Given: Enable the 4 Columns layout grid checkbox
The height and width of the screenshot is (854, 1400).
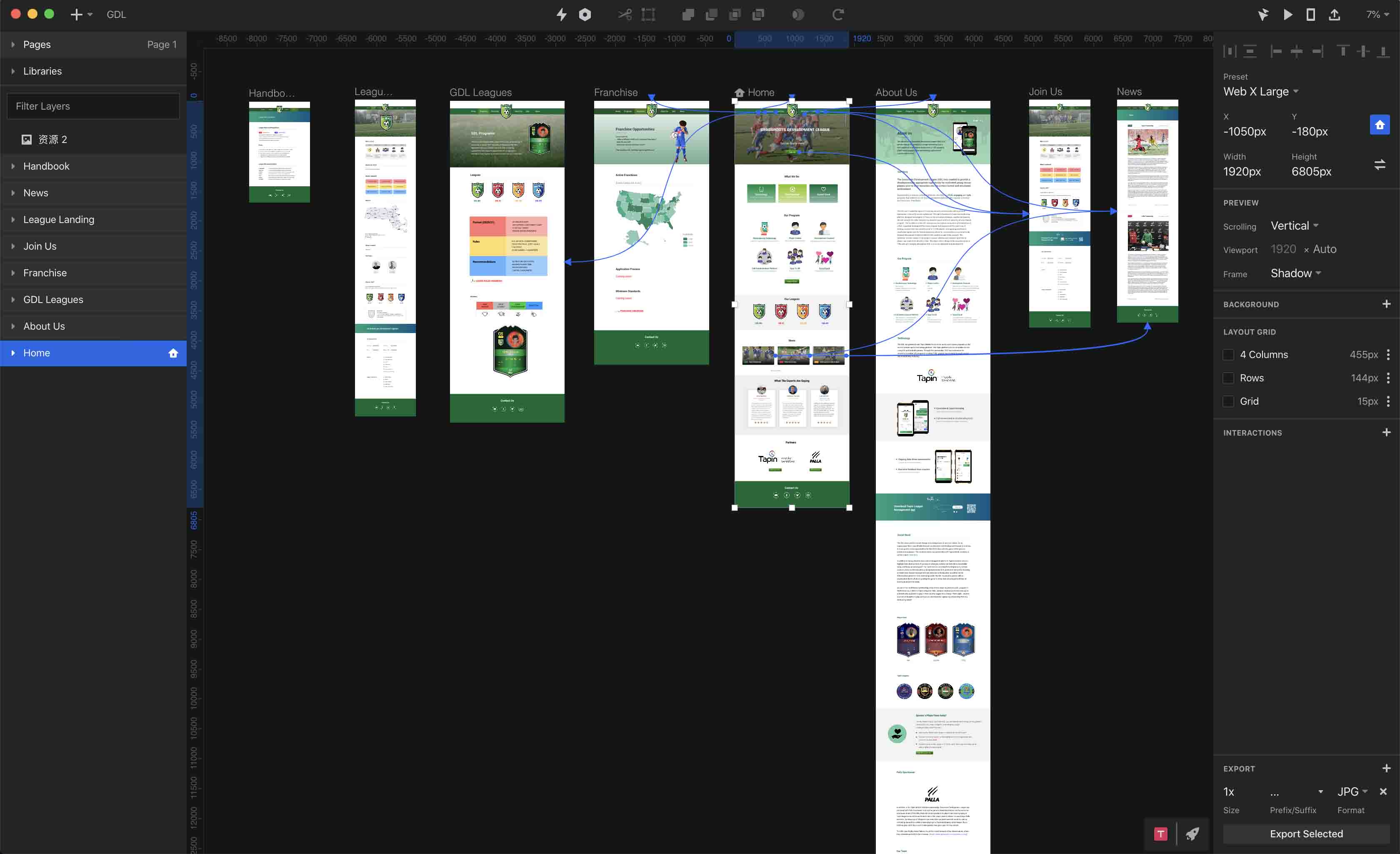Looking at the screenshot, I should click(x=1228, y=355).
